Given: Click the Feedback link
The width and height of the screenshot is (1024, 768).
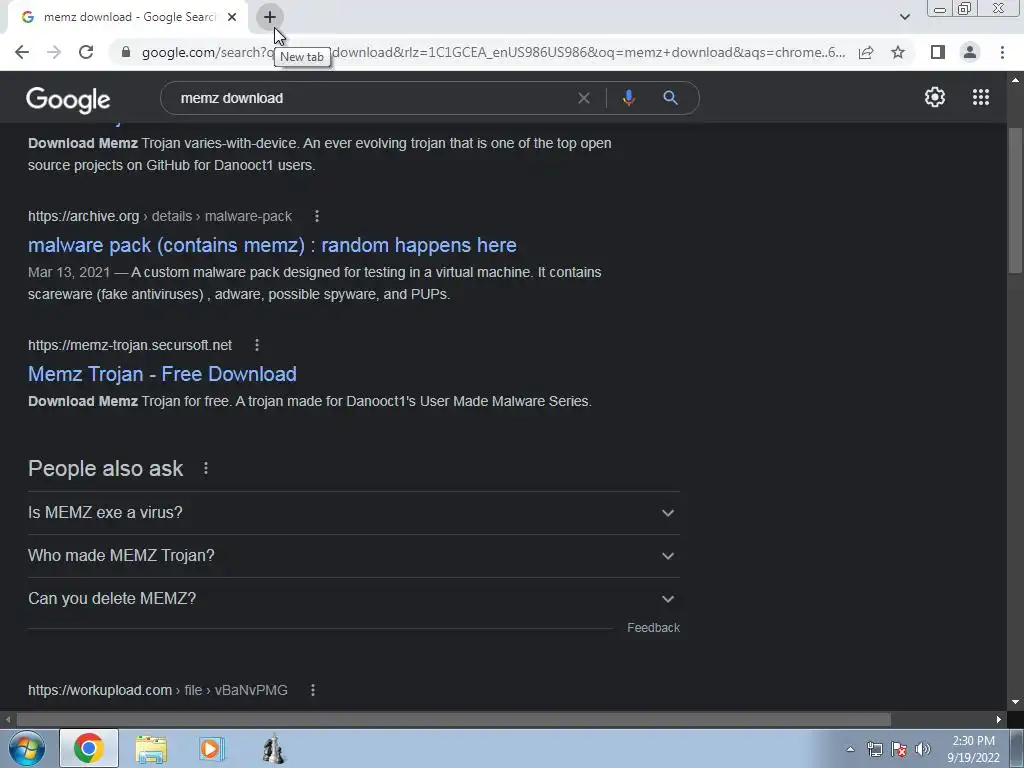Looking at the screenshot, I should (653, 628).
